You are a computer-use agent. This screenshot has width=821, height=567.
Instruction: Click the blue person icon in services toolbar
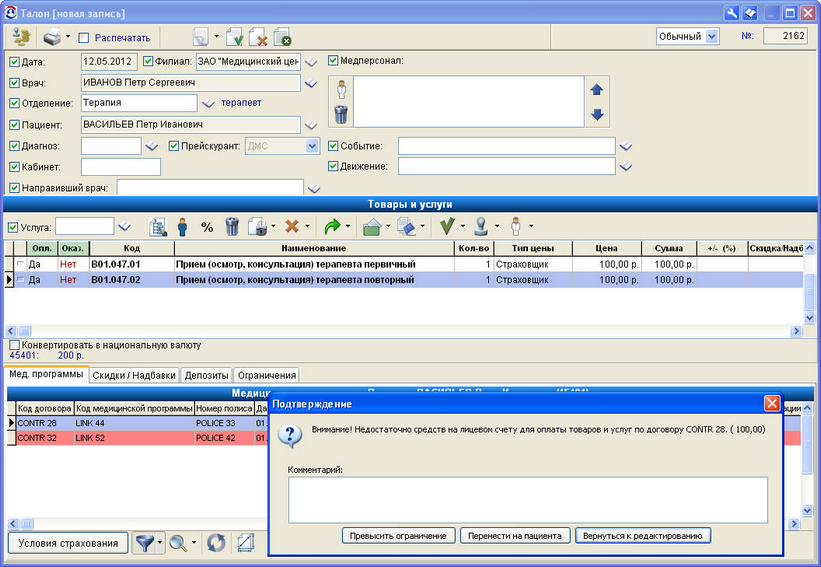click(182, 227)
